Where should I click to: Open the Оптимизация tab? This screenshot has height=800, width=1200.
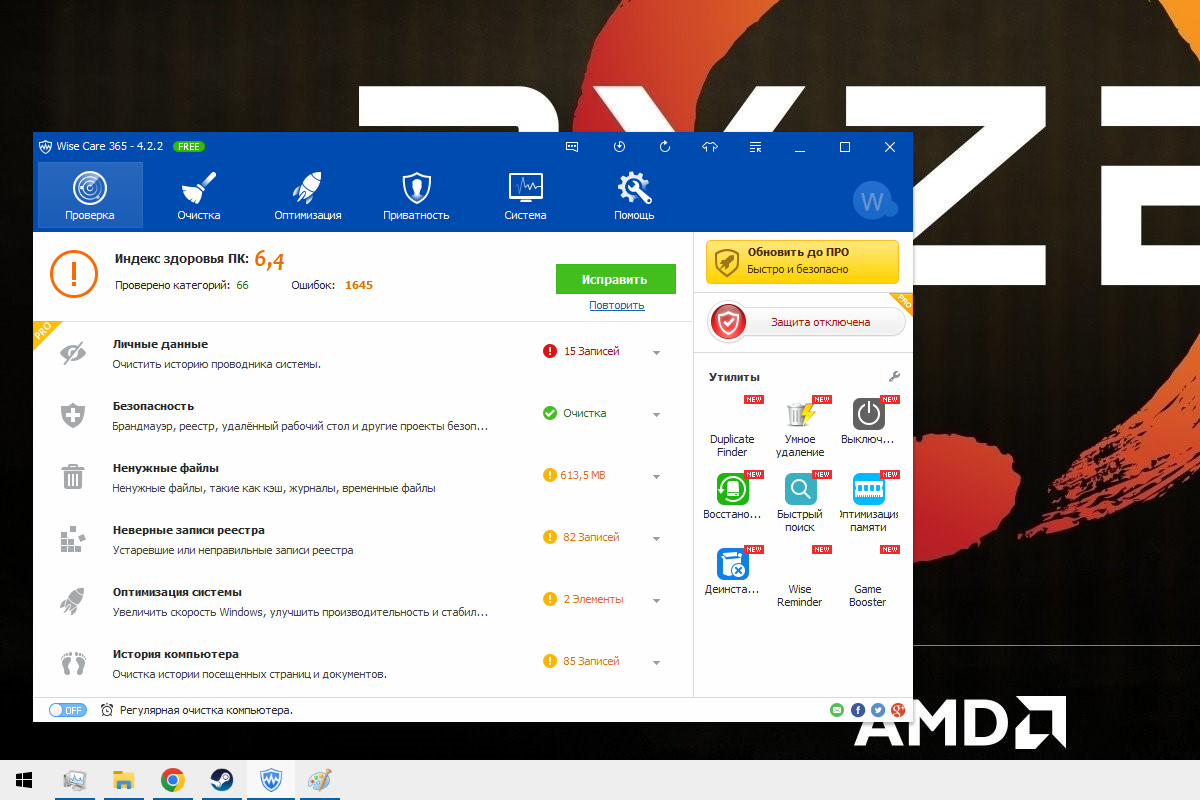pos(307,195)
